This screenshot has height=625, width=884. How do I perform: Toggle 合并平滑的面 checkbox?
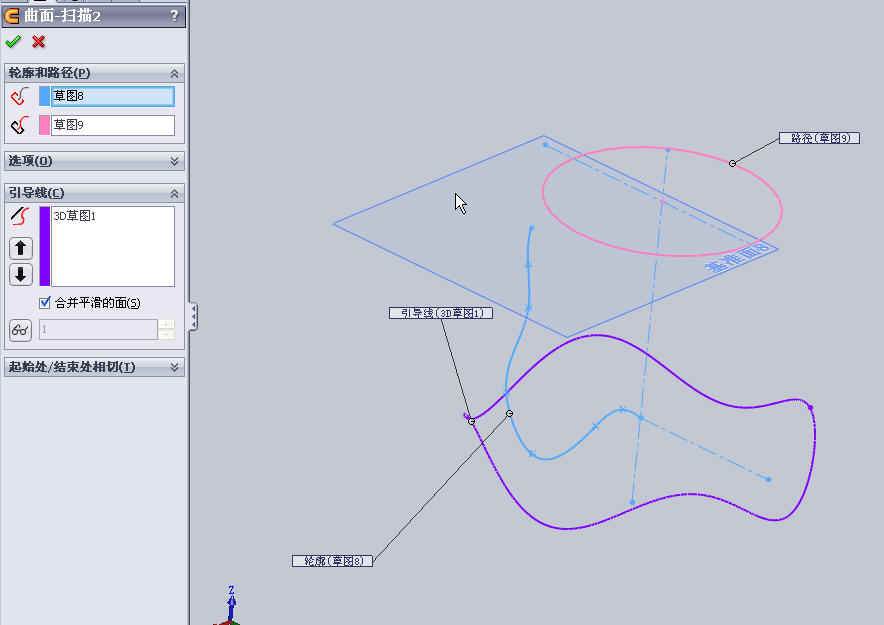tap(45, 303)
